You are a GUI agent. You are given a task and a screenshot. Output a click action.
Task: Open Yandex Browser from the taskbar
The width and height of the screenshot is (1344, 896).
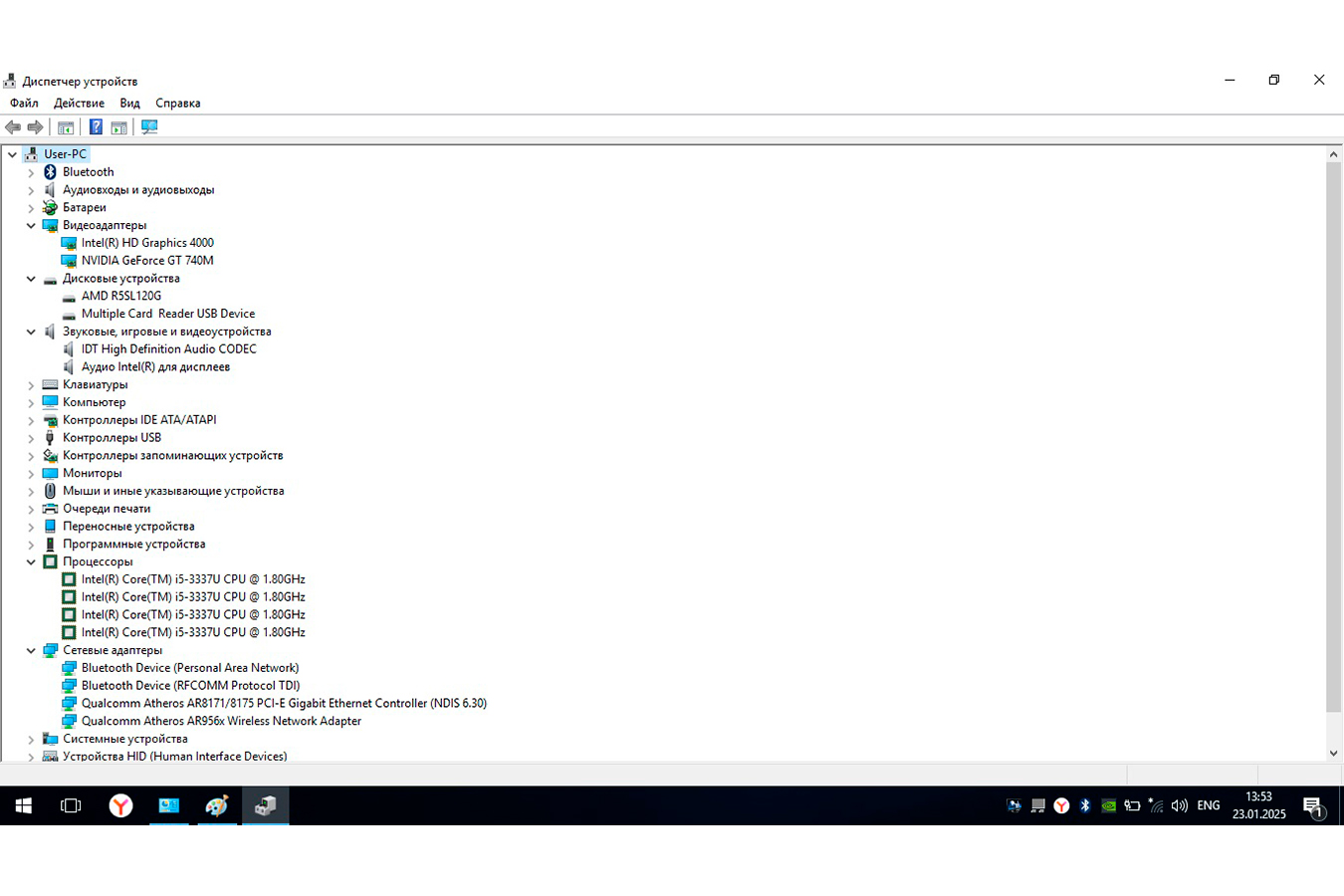120,805
